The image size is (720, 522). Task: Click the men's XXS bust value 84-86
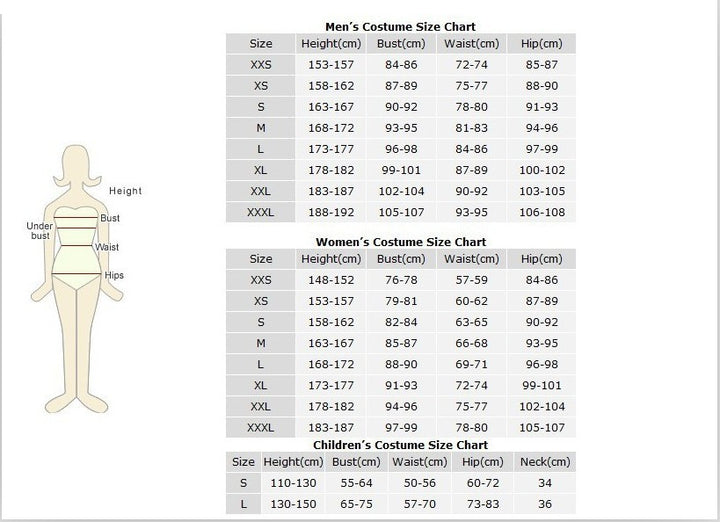400,65
